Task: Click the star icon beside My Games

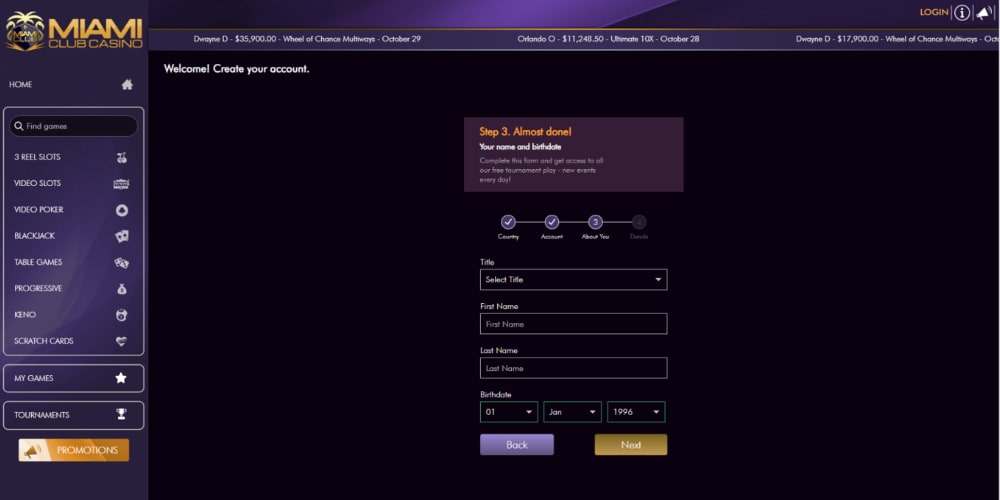Action: tap(121, 378)
